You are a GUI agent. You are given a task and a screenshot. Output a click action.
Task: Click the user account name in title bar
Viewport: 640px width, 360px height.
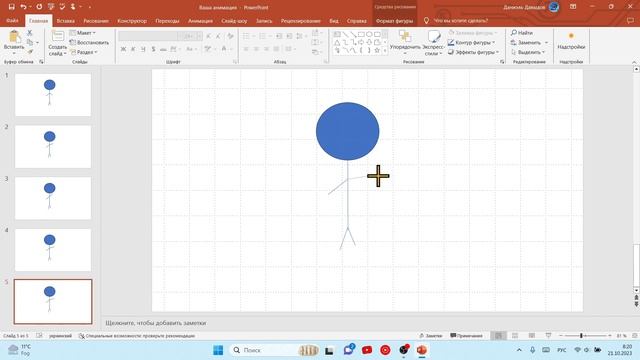524,7
